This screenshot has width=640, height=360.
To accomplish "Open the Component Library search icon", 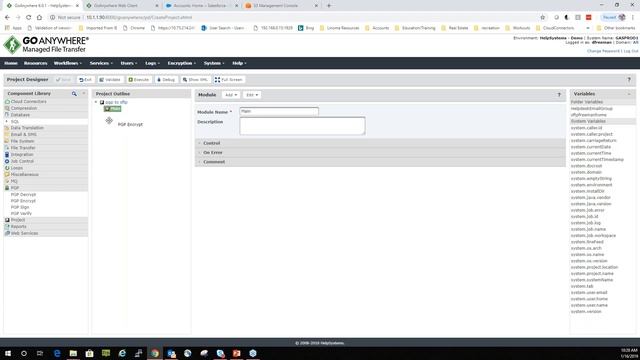I will click(x=74, y=94).
